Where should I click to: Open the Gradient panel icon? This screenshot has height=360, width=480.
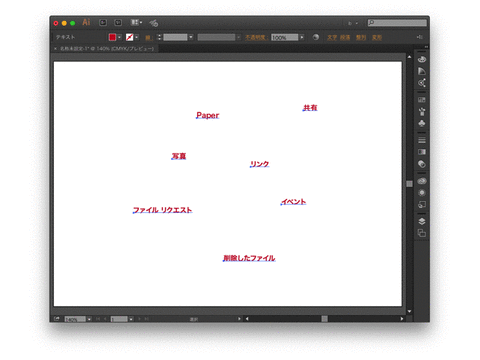pyautogui.click(x=422, y=152)
